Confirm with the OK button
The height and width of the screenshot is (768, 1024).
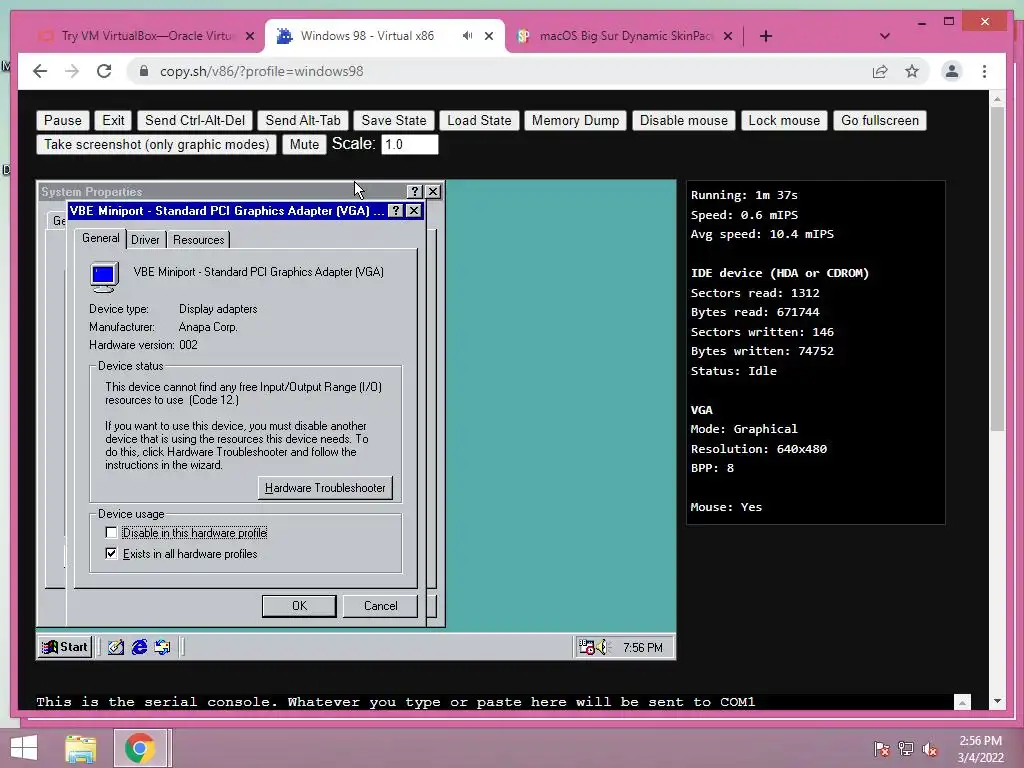(x=299, y=606)
